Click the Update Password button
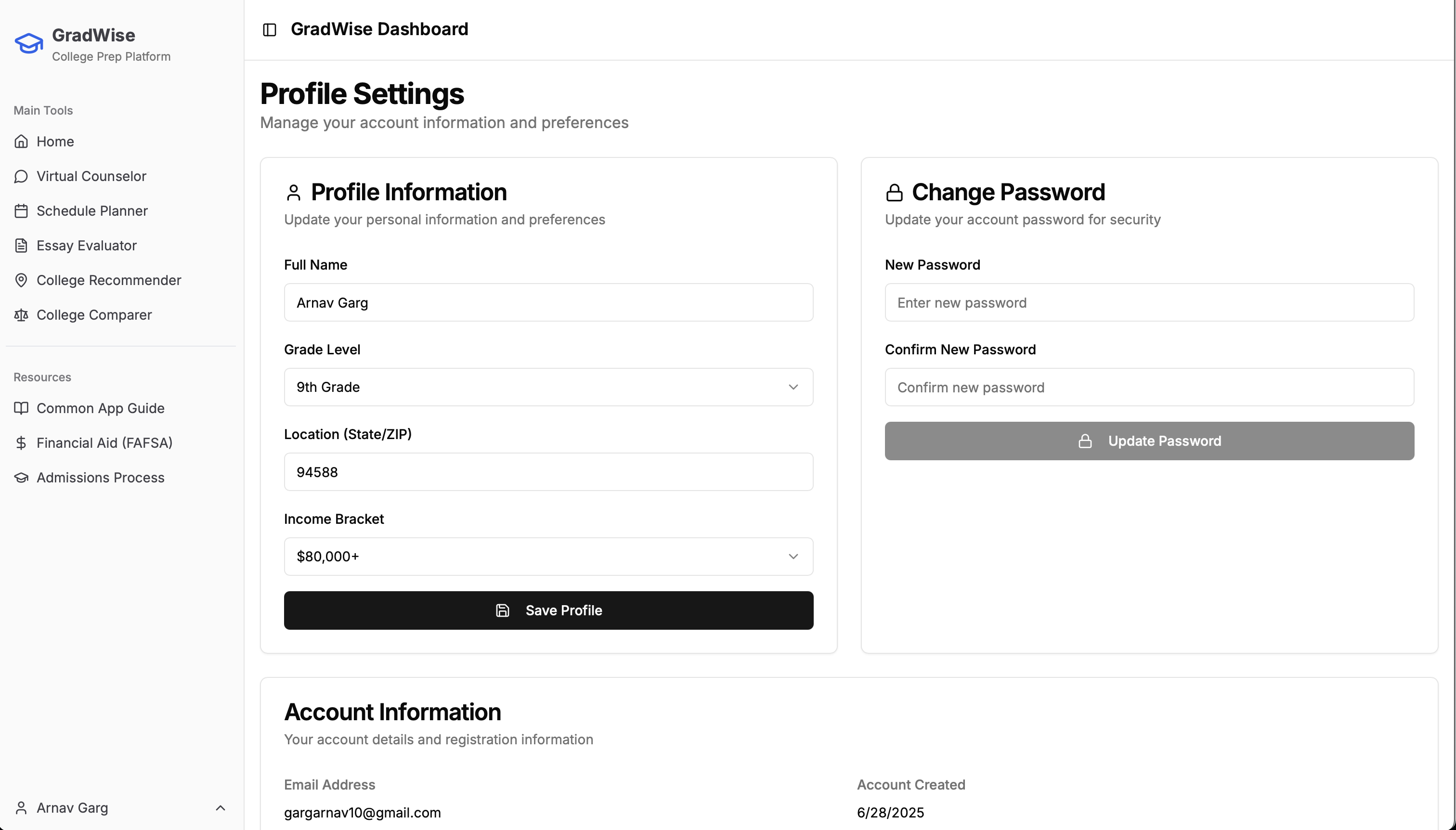Image resolution: width=1456 pixels, height=830 pixels. 1149,441
